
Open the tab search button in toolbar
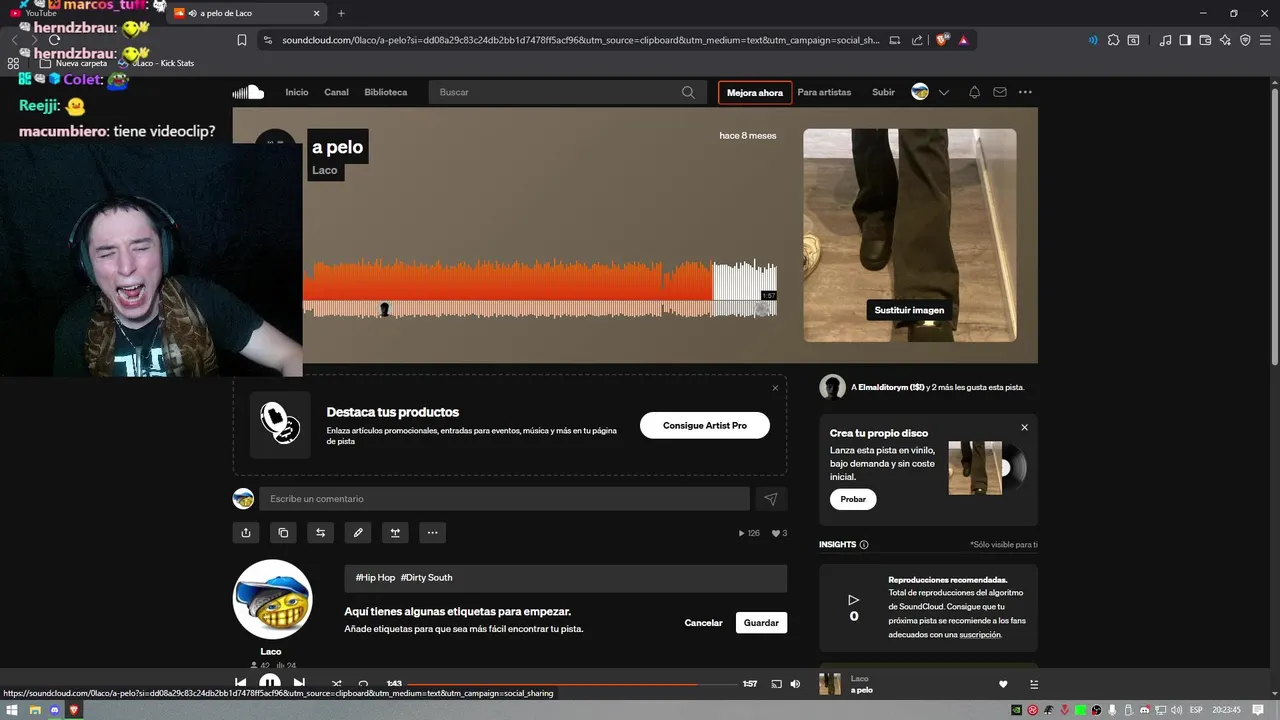coord(1133,40)
